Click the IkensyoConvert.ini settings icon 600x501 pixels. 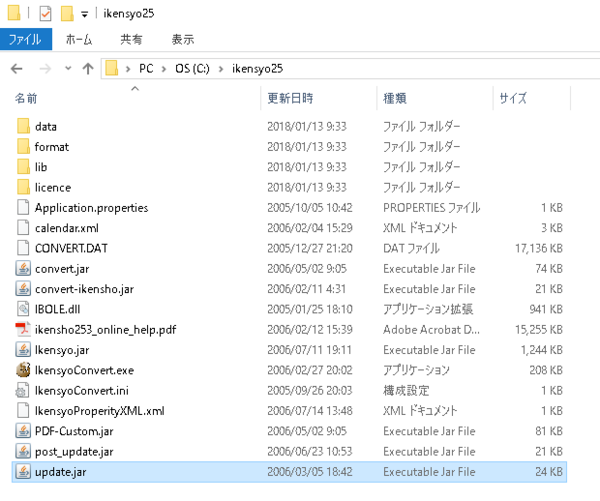22,390
